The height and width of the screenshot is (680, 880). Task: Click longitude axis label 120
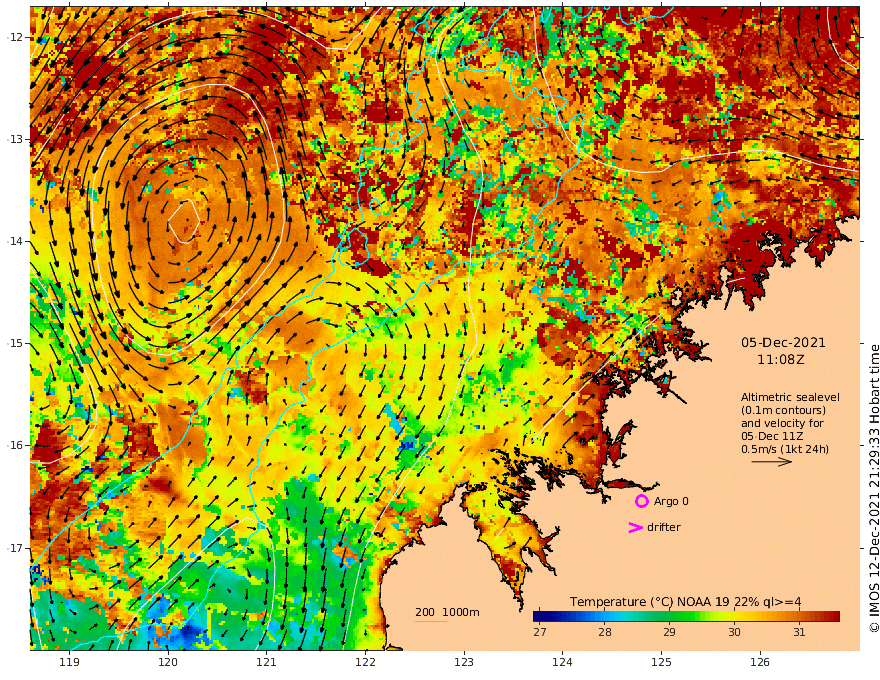click(168, 662)
